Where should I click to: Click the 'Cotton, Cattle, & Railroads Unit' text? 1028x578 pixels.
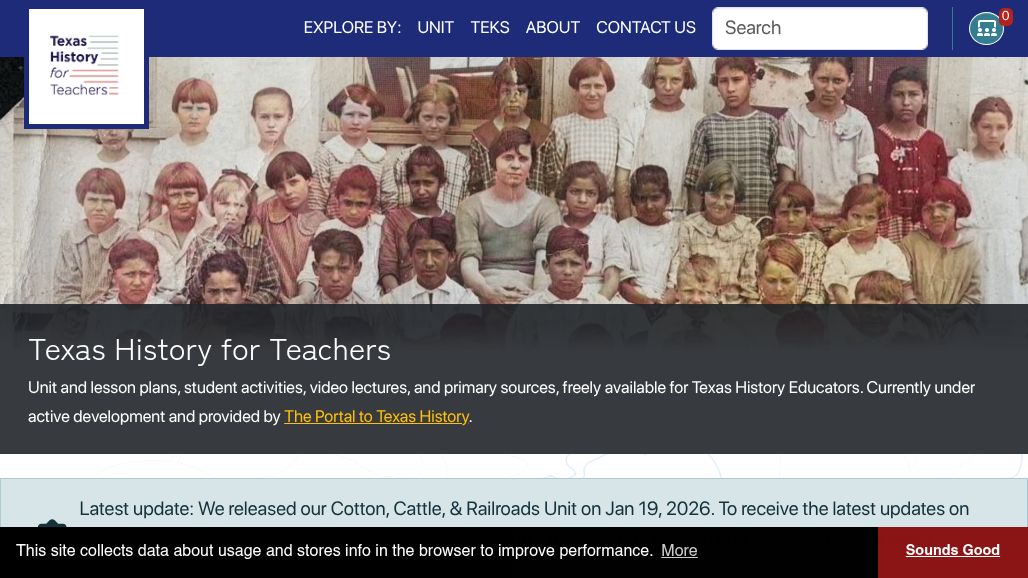click(x=454, y=509)
